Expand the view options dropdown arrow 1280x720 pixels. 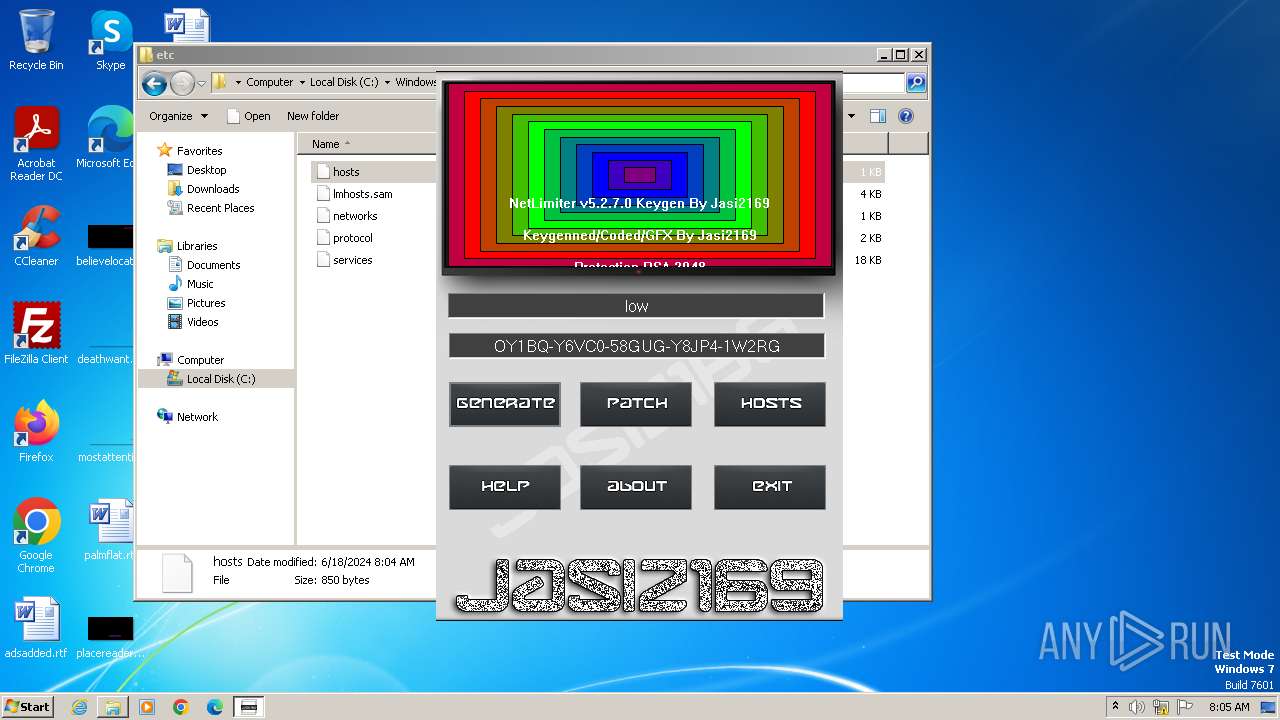pos(852,116)
